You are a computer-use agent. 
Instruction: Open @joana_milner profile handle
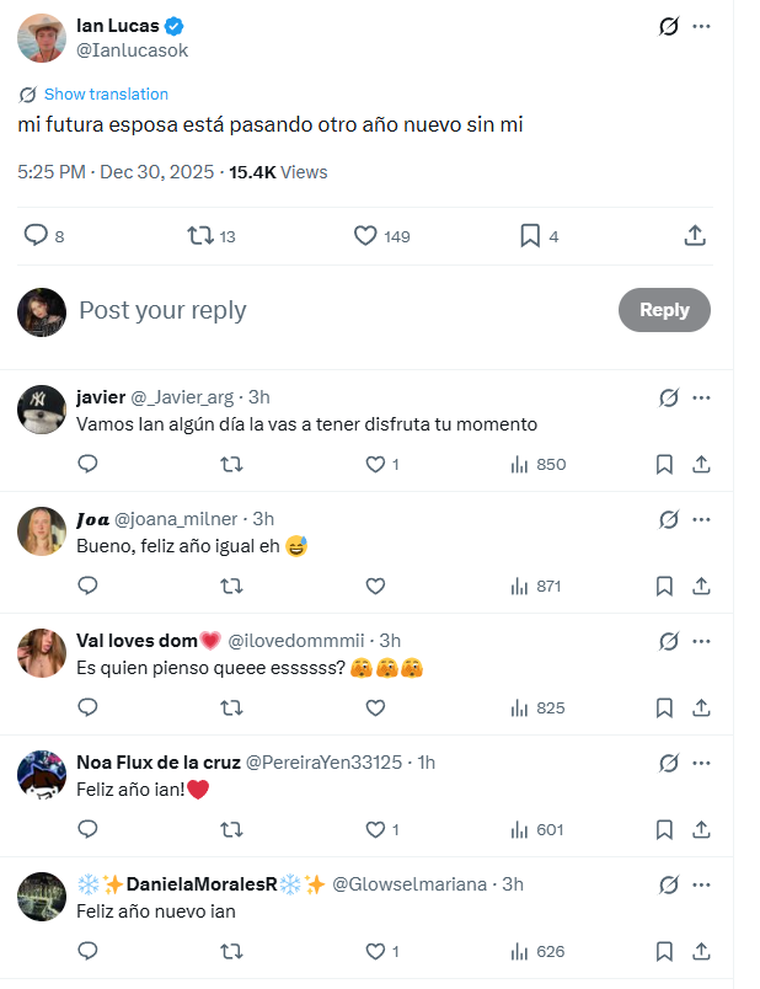(x=176, y=519)
